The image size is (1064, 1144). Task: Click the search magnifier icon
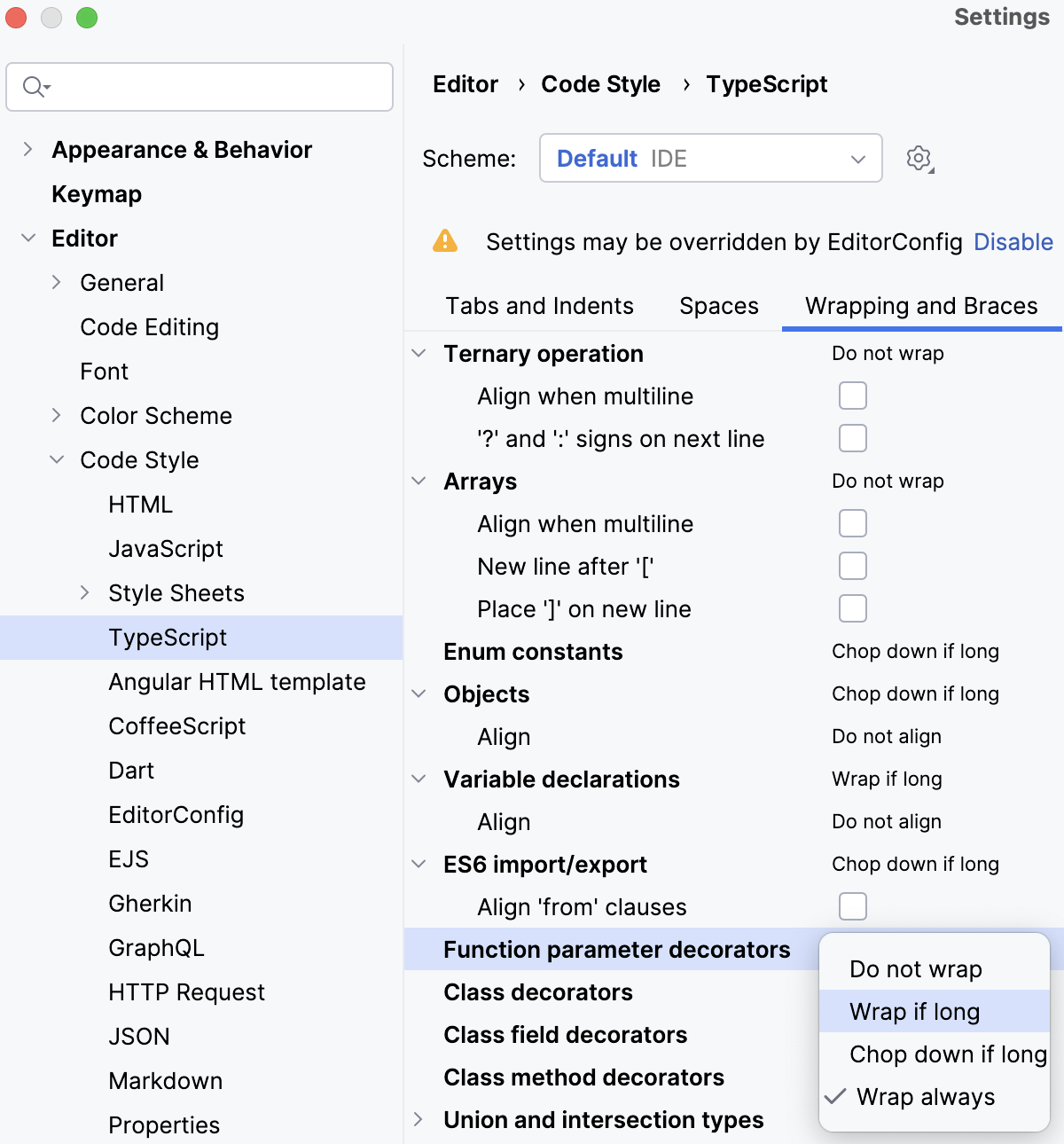pos(33,87)
